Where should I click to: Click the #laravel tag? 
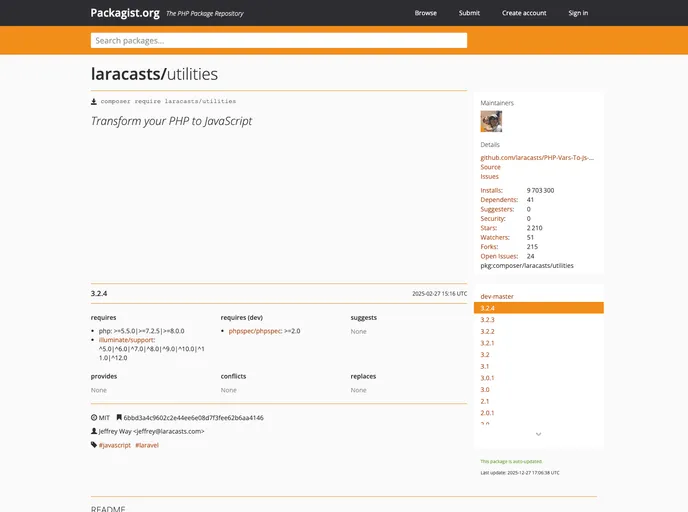[x=147, y=445]
